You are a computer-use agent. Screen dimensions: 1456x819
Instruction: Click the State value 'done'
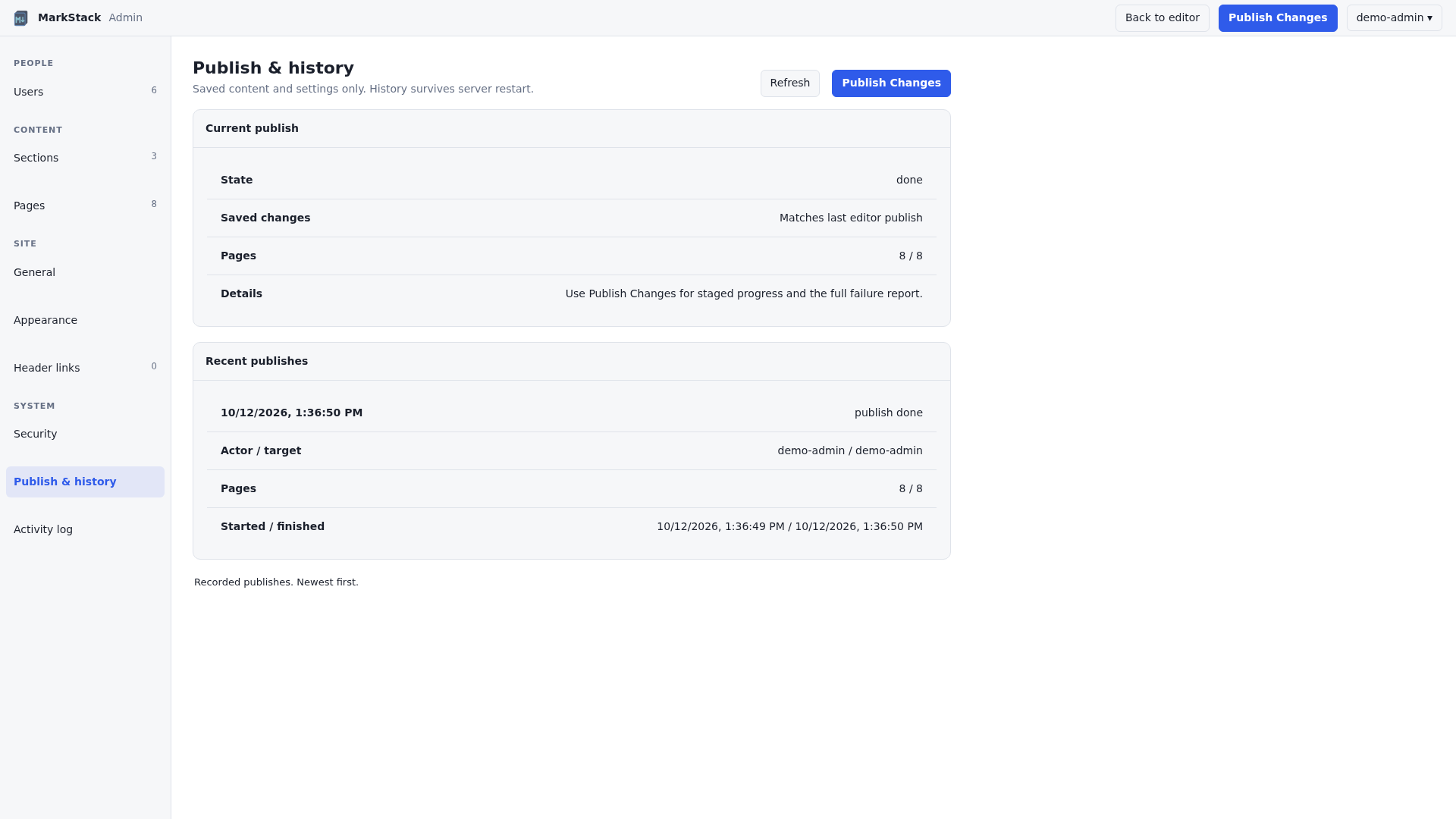tap(909, 180)
